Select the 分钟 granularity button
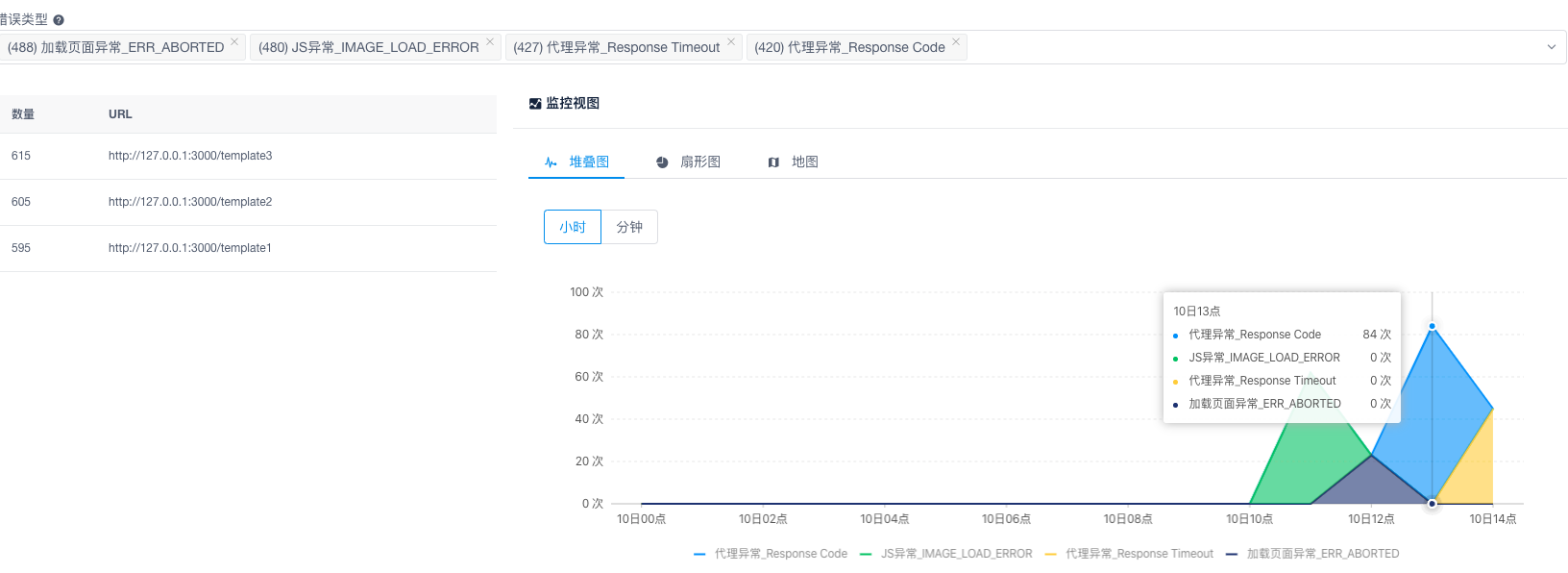Screen dimensions: 1568x573 [629, 227]
